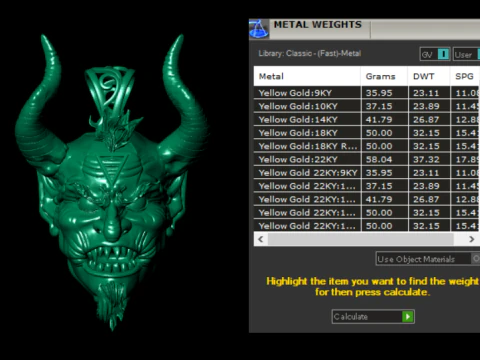Select 35.95 grams in Yellow Gold:9KY row

385,93
